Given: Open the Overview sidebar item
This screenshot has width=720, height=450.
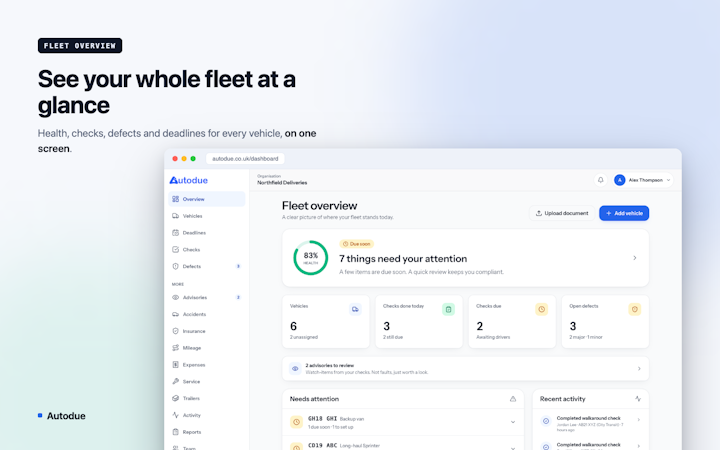Looking at the screenshot, I should tap(207, 199).
